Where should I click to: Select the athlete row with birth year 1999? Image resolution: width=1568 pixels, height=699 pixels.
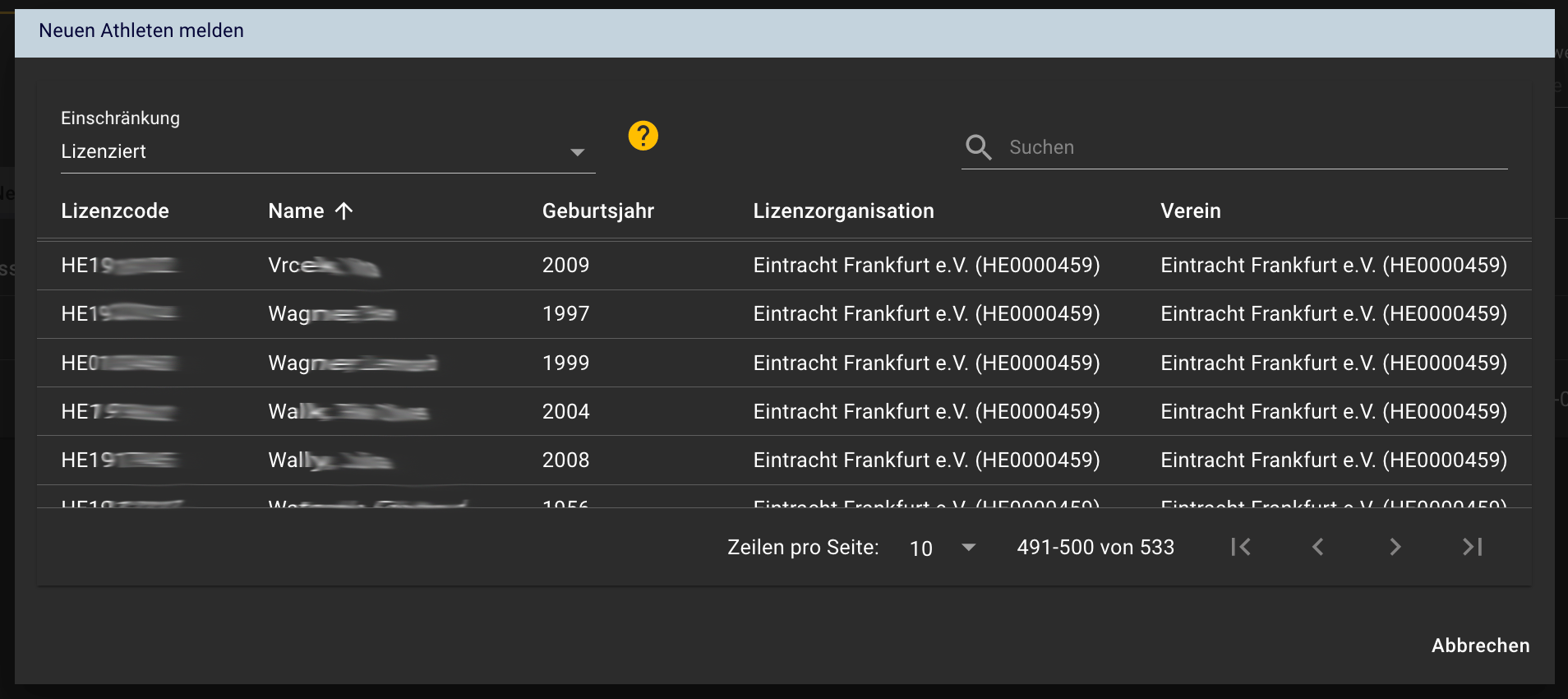tap(784, 363)
